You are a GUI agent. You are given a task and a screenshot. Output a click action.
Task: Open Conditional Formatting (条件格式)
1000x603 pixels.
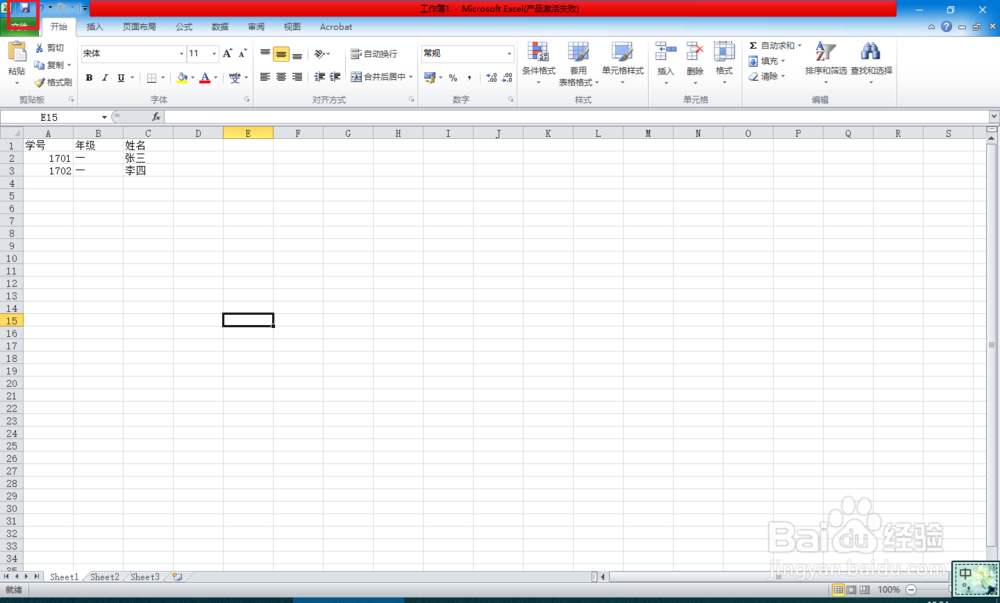pyautogui.click(x=538, y=63)
